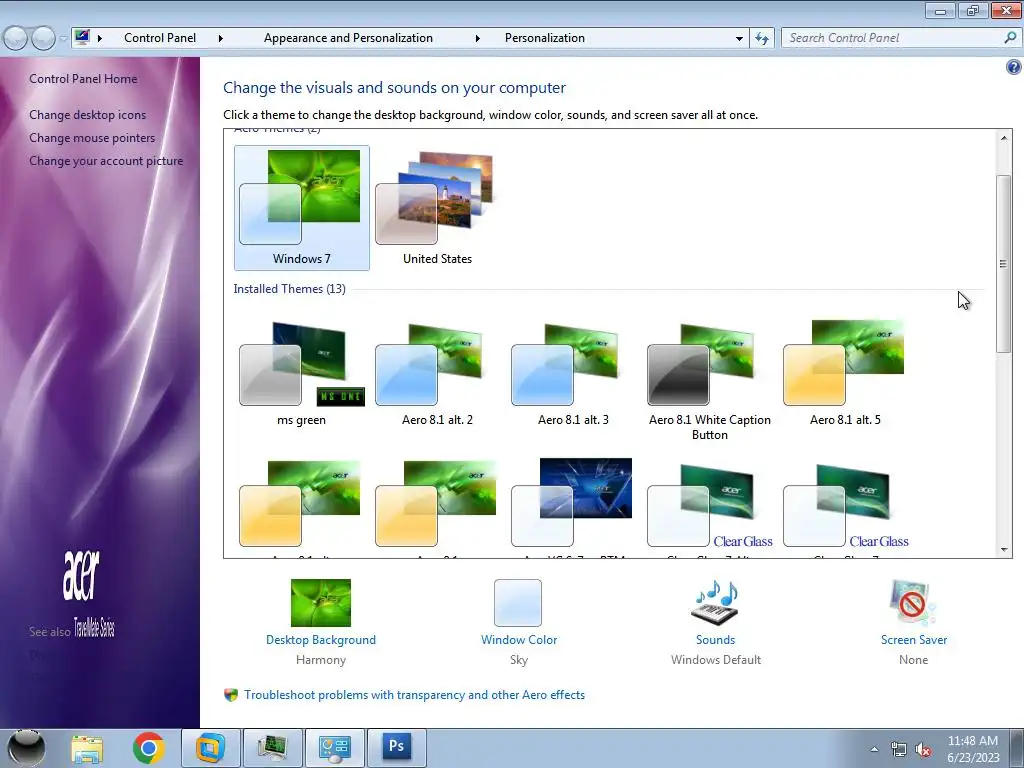Viewport: 1024px width, 768px height.
Task: Open the orange window taskbar icon
Action: point(210,747)
